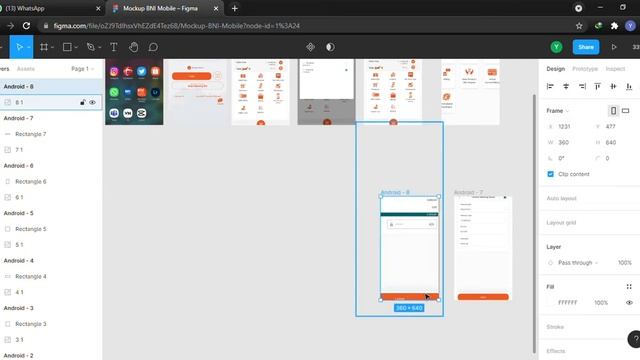Click the Create component icon
The width and height of the screenshot is (640, 360).
click(310, 47)
